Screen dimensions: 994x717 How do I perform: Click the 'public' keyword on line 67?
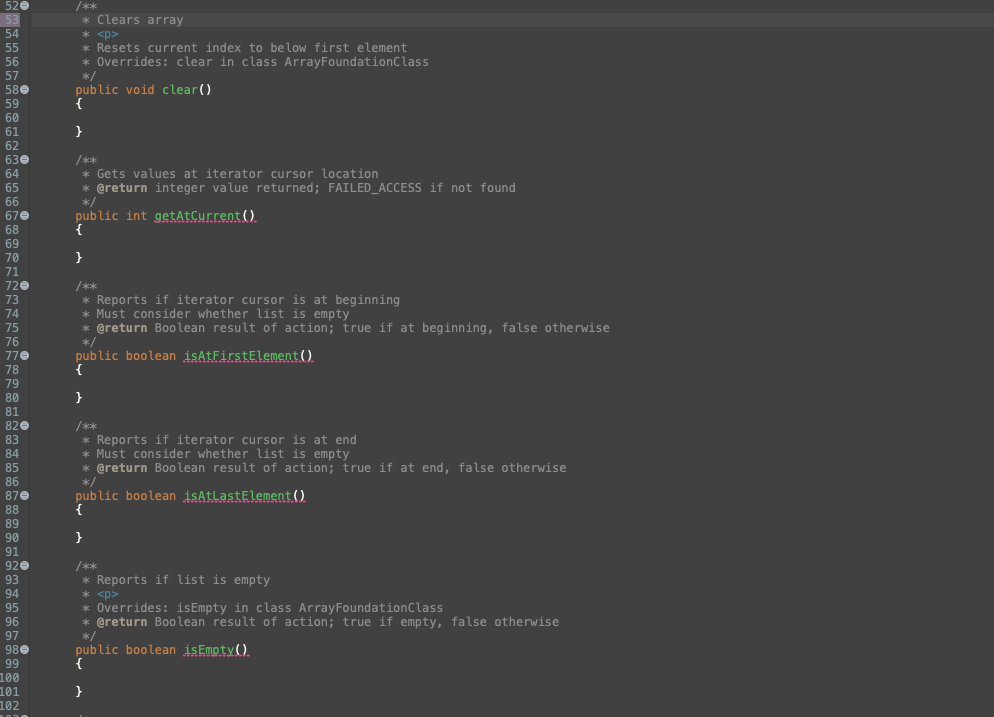pos(96,216)
